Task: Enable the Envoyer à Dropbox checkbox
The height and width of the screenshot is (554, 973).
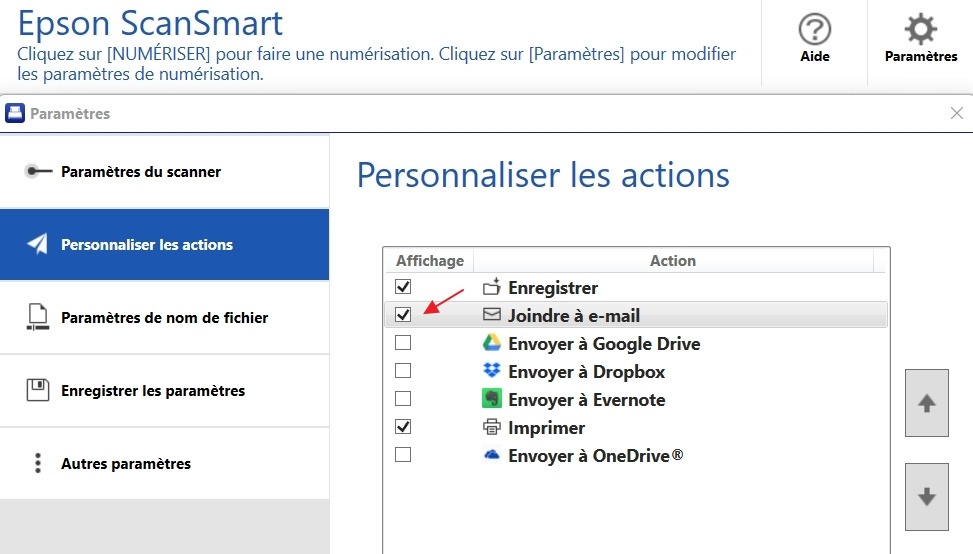Action: 403,370
